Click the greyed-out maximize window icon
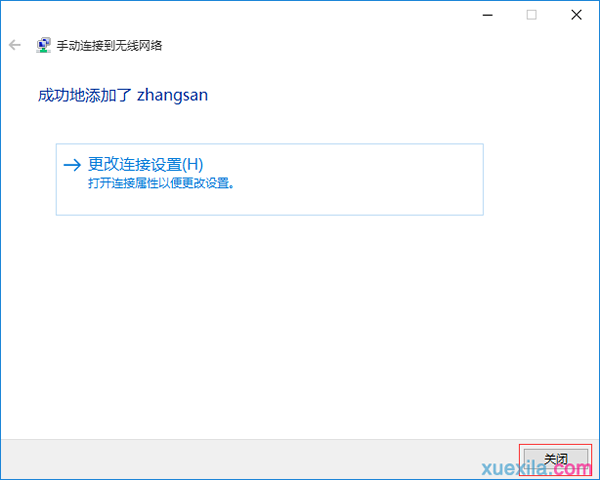Viewport: 600px width, 480px height. click(x=532, y=15)
